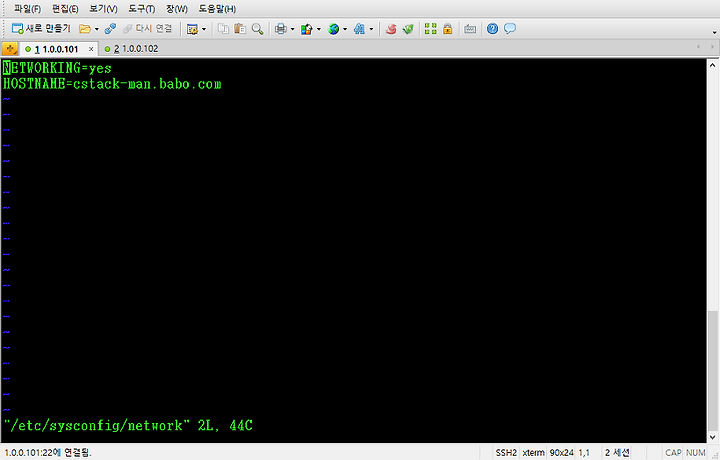Click the 1,1 cursor position entry
This screenshot has width=720, height=460.
(x=584, y=453)
